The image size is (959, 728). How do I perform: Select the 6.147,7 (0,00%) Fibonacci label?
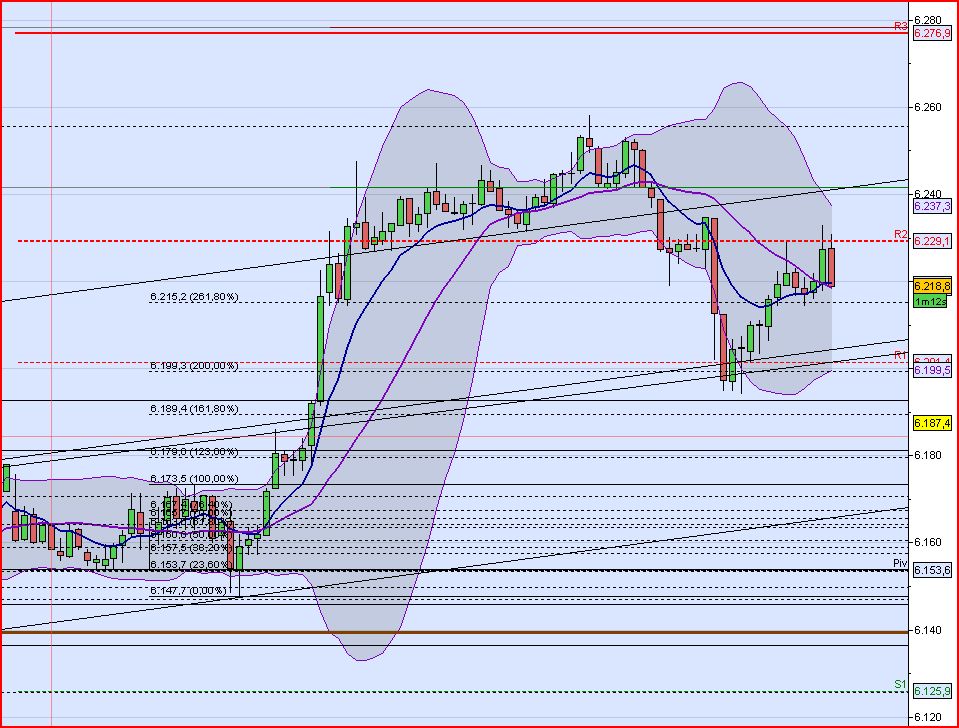185,590
